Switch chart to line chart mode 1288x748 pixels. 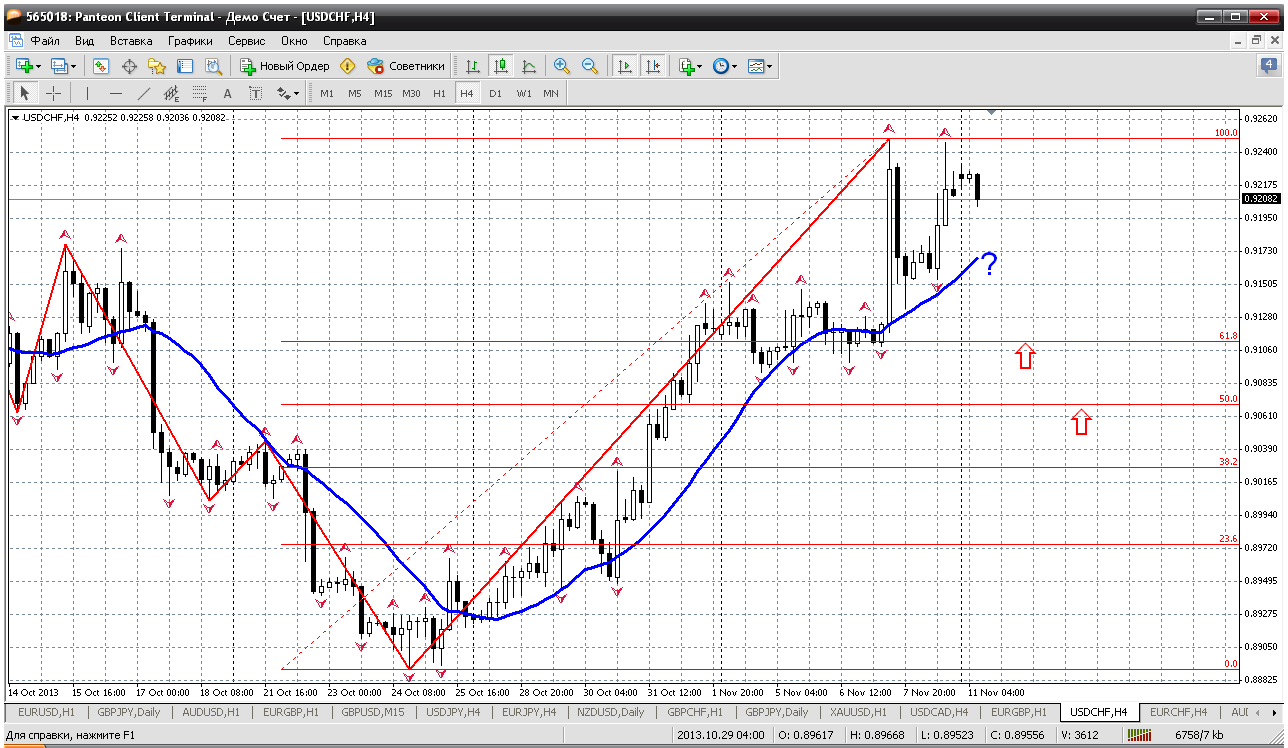click(529, 66)
